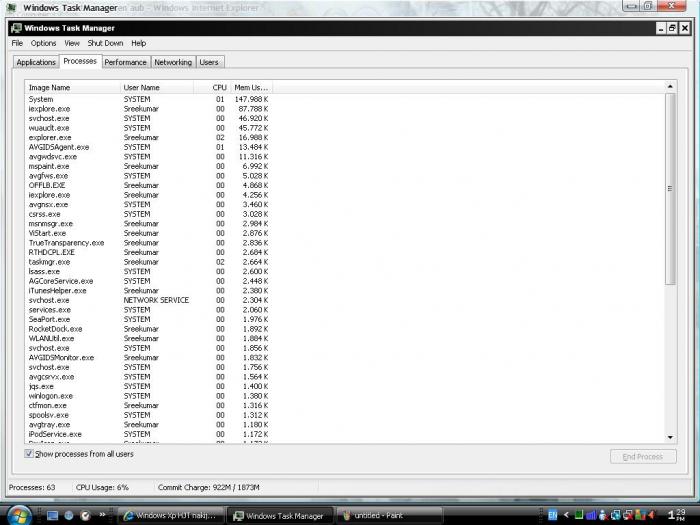The image size is (700, 525).
Task: Select the avgwdsvc.exe process
Action: click(x=149, y=157)
